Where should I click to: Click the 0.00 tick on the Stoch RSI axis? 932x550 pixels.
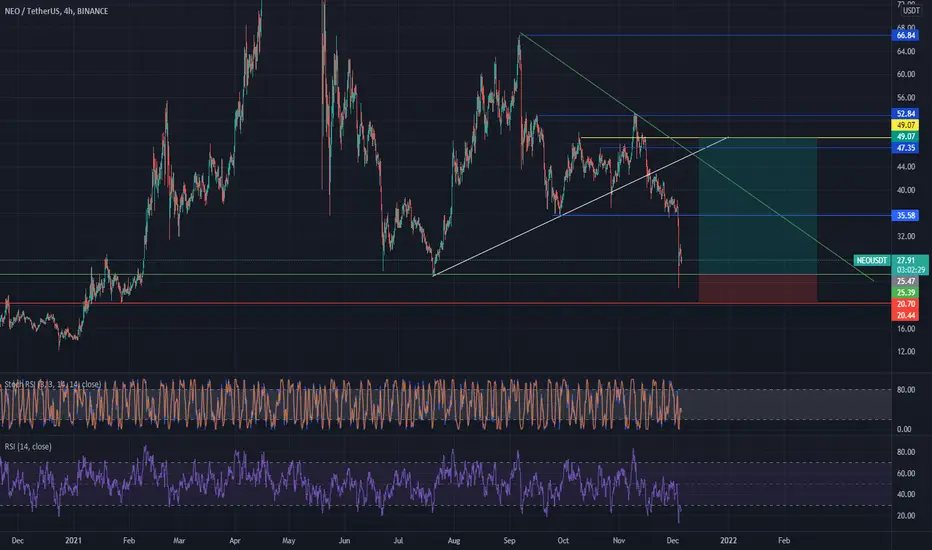(x=903, y=429)
